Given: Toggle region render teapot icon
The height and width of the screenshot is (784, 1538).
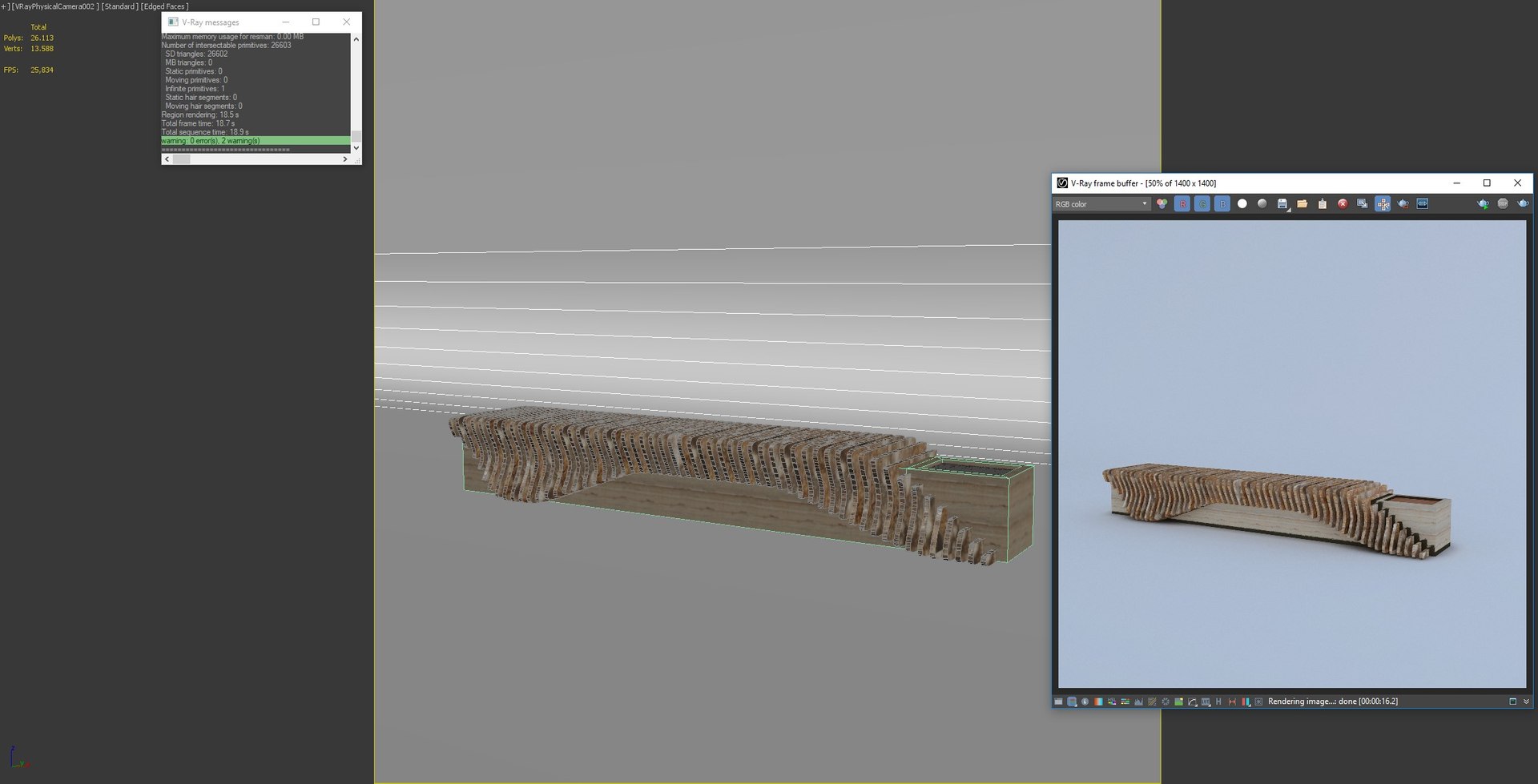Looking at the screenshot, I should 1403,204.
